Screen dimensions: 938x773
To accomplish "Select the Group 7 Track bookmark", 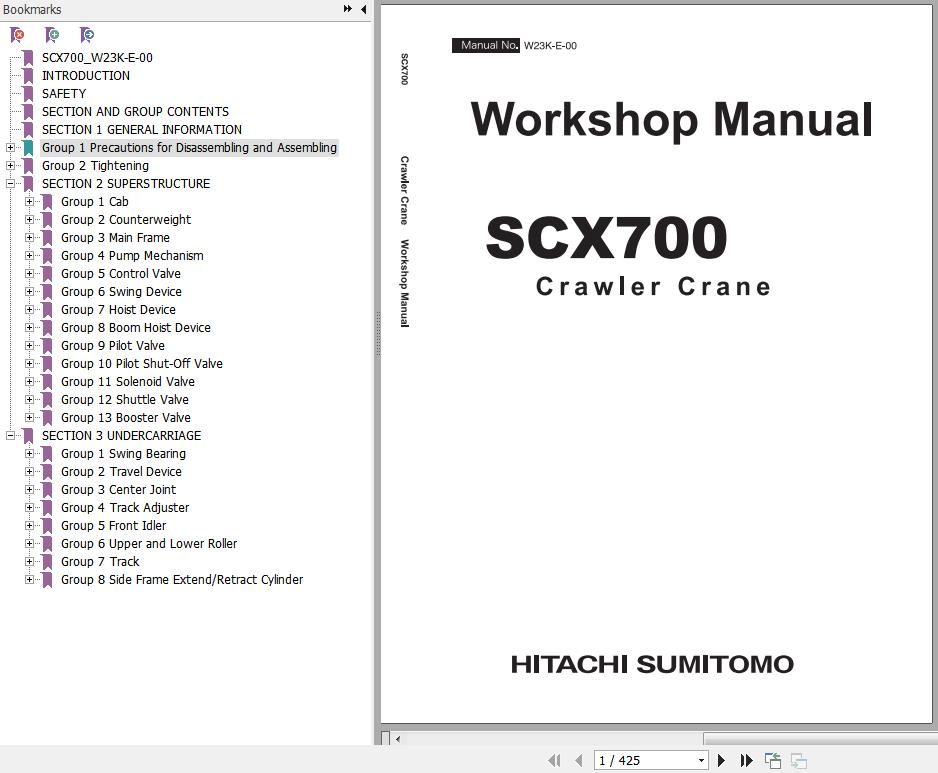I will [100, 562].
